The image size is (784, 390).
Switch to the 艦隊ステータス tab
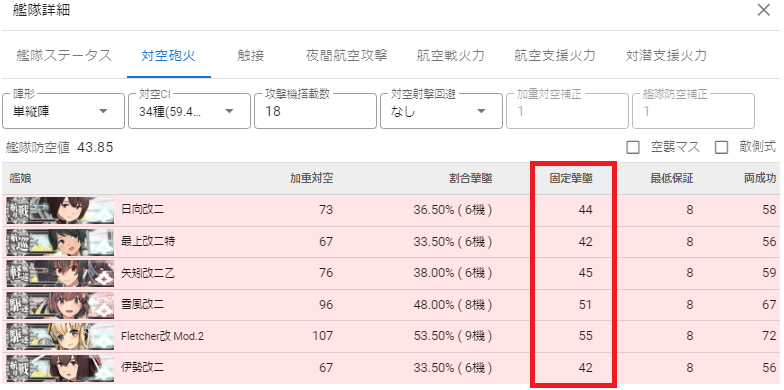point(64,56)
